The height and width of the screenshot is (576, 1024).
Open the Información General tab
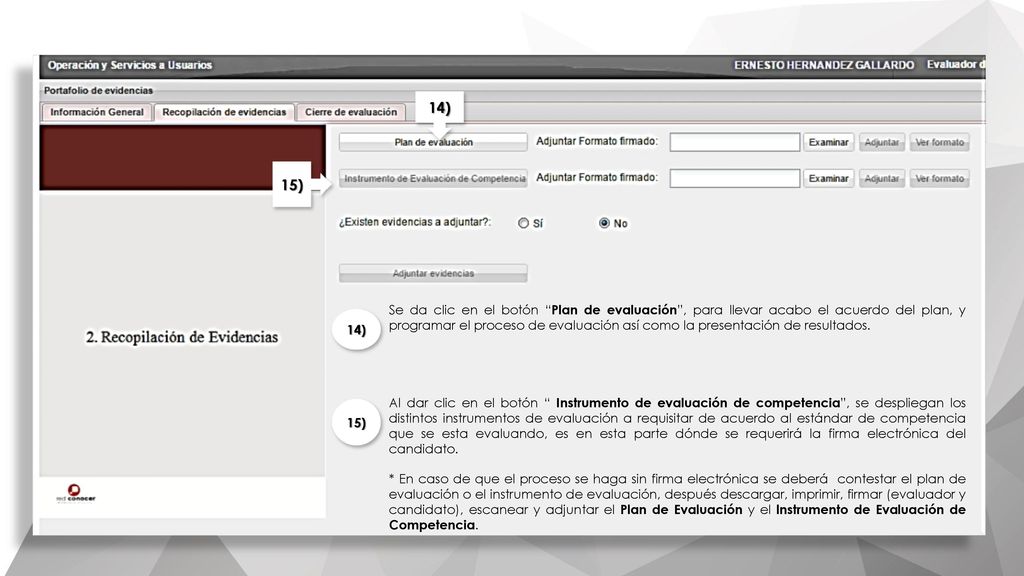[x=97, y=112]
